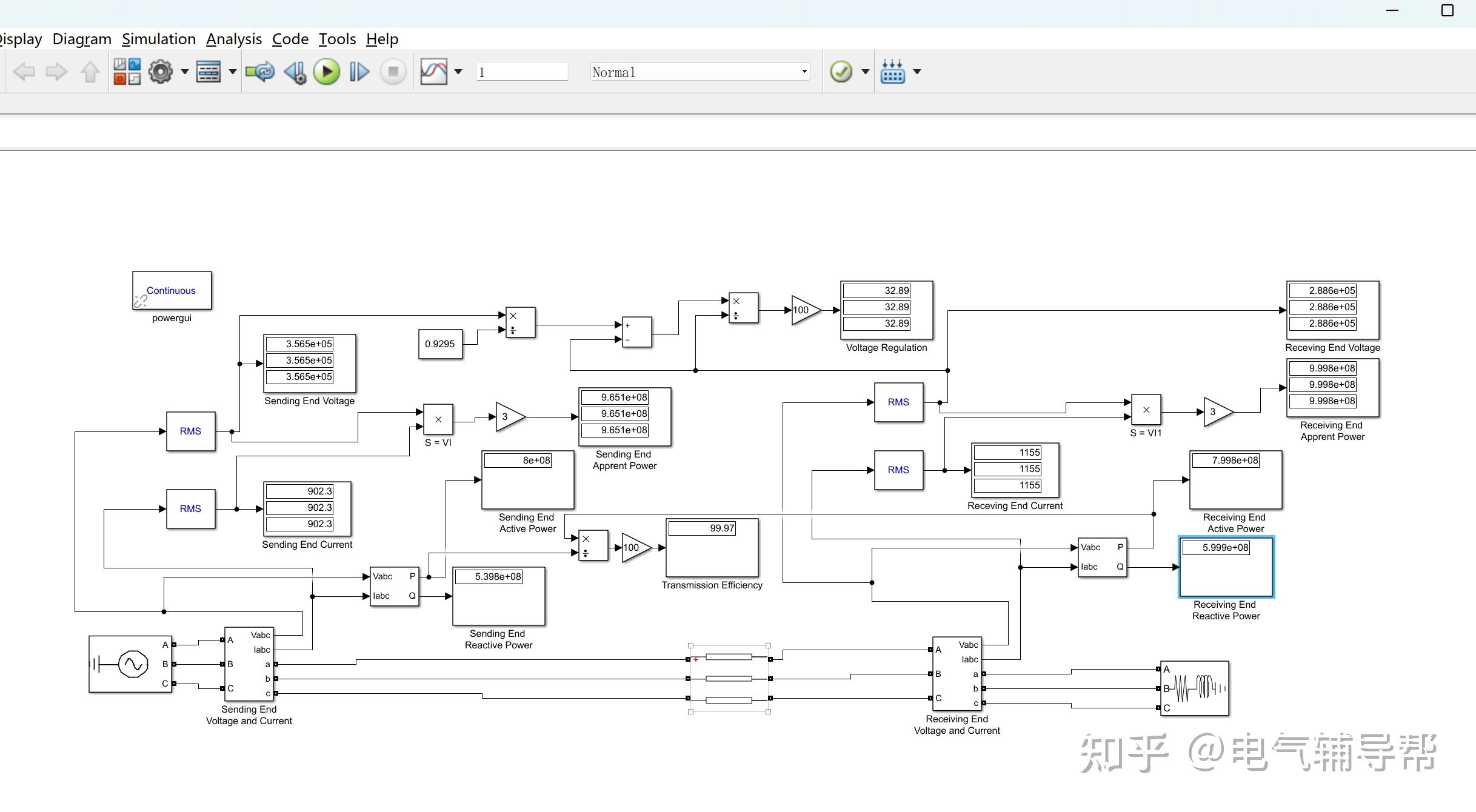This screenshot has width=1476, height=812.
Task: Navigate up to parent model
Action: coord(90,72)
